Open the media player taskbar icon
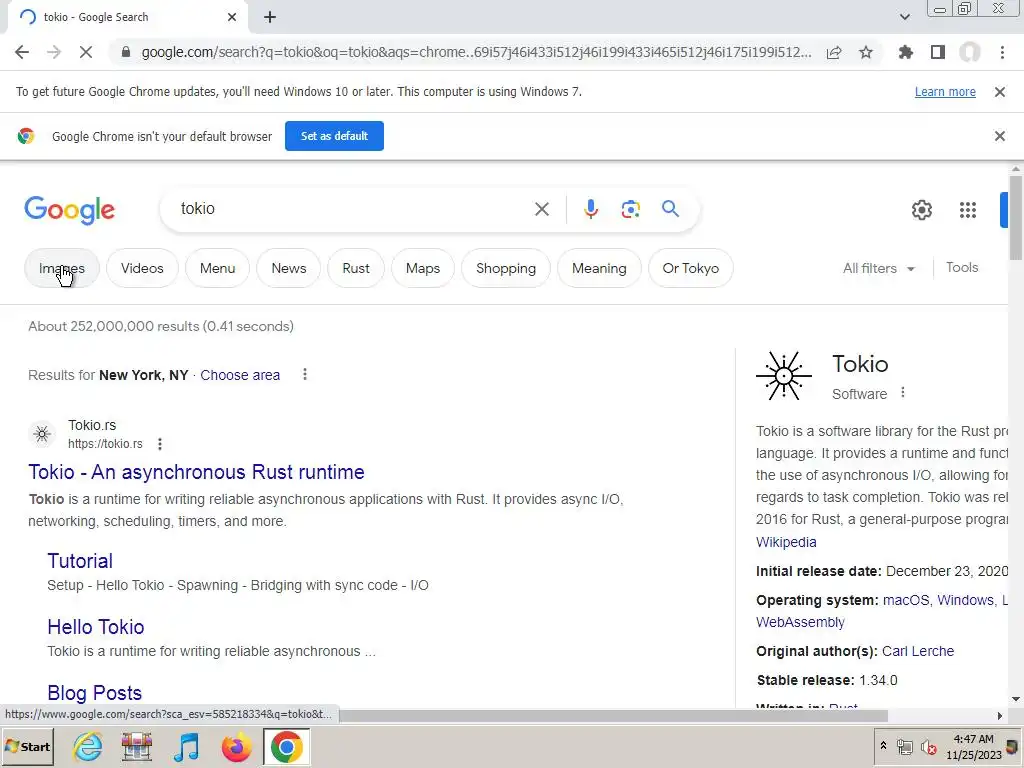1024x768 pixels. click(187, 746)
